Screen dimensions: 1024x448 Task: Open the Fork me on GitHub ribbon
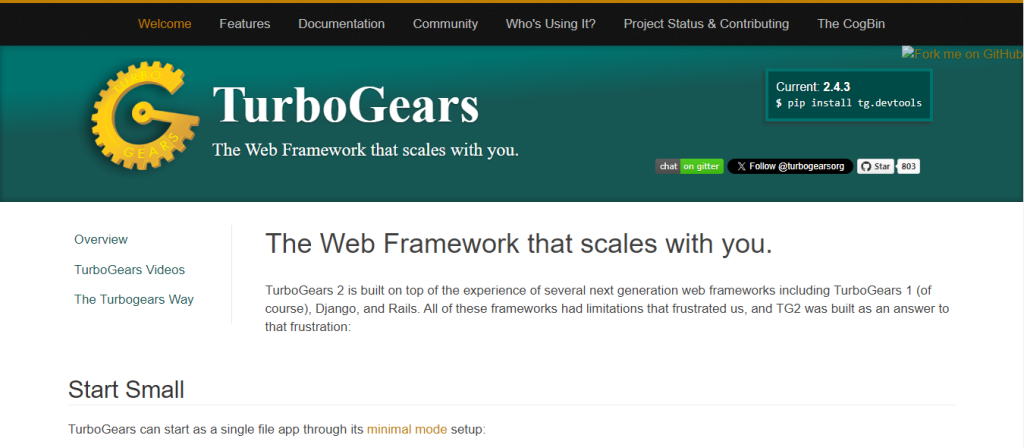(961, 54)
